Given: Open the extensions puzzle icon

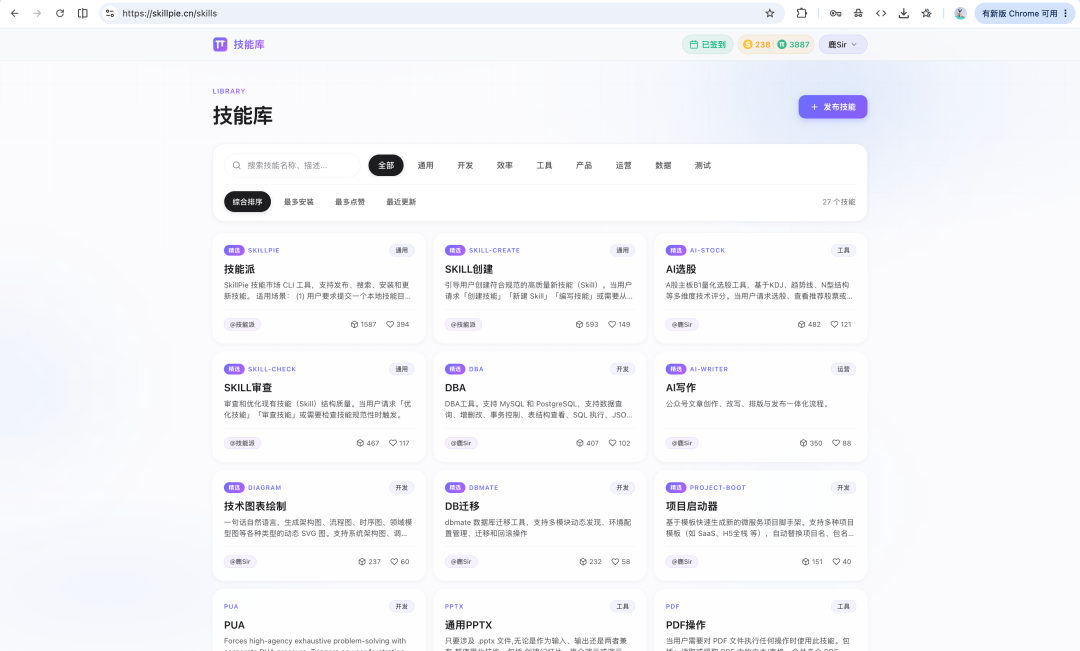Looking at the screenshot, I should pyautogui.click(x=802, y=13).
